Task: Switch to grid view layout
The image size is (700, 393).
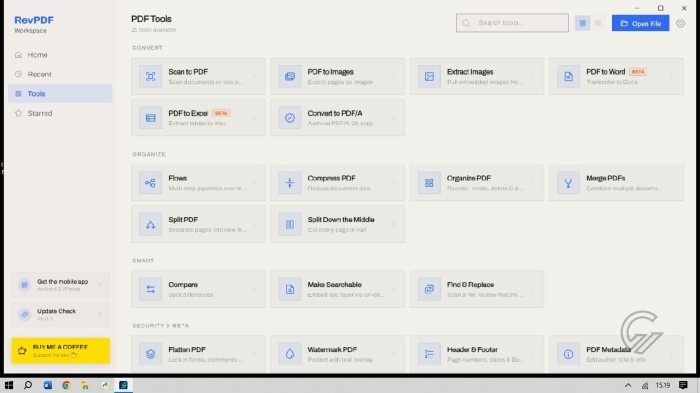Action: [583, 23]
